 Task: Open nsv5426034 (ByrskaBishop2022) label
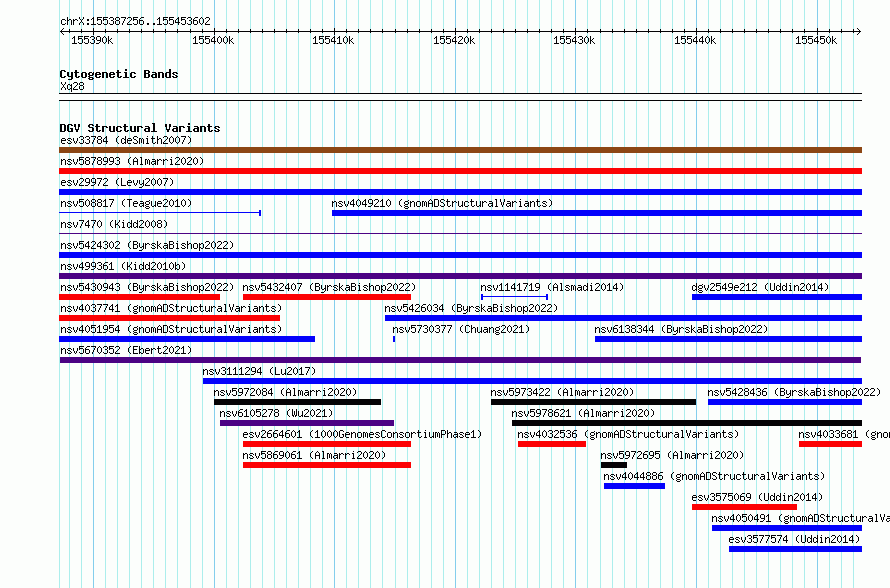coord(471,308)
